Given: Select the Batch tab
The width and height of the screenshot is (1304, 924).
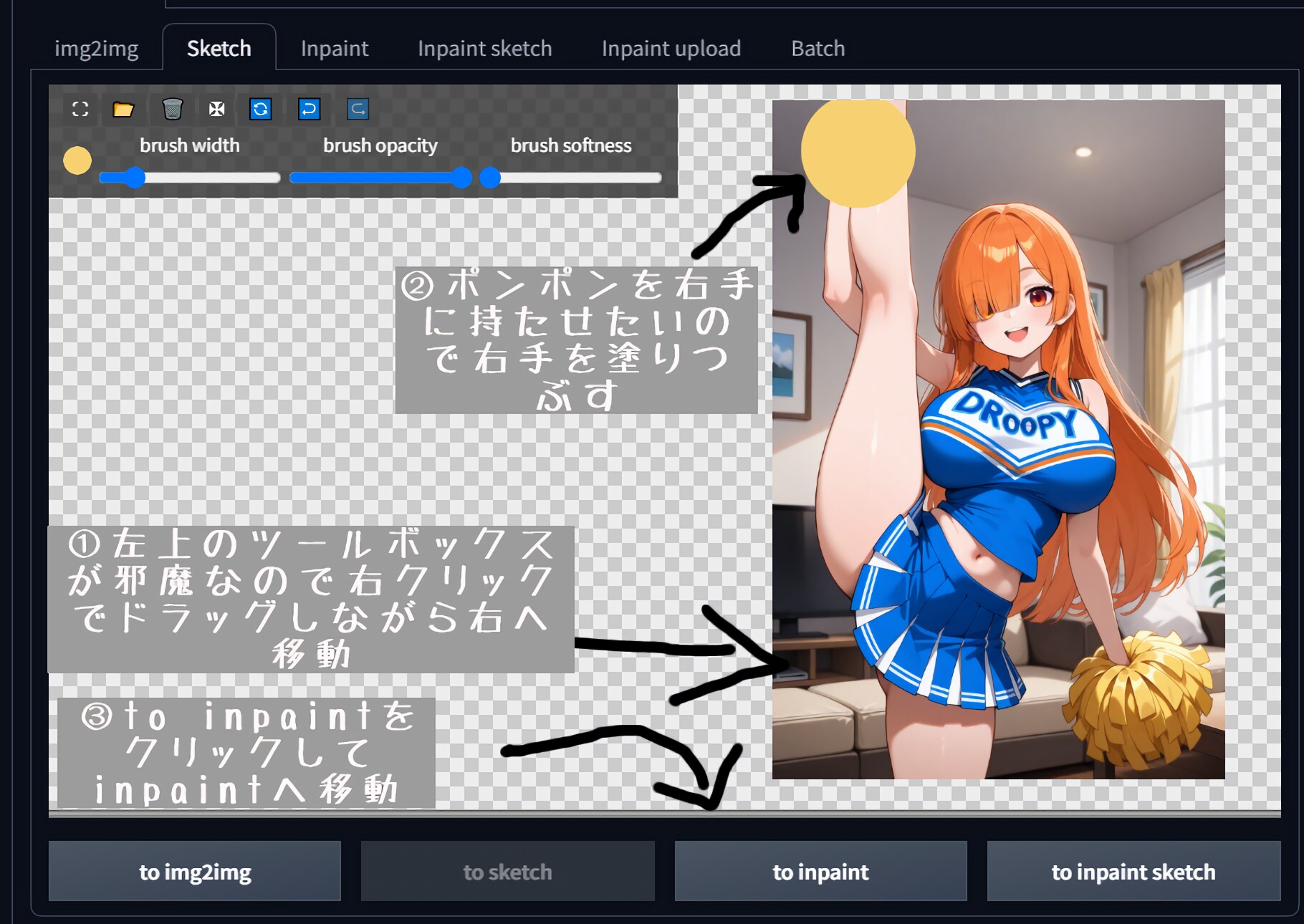Looking at the screenshot, I should [818, 49].
